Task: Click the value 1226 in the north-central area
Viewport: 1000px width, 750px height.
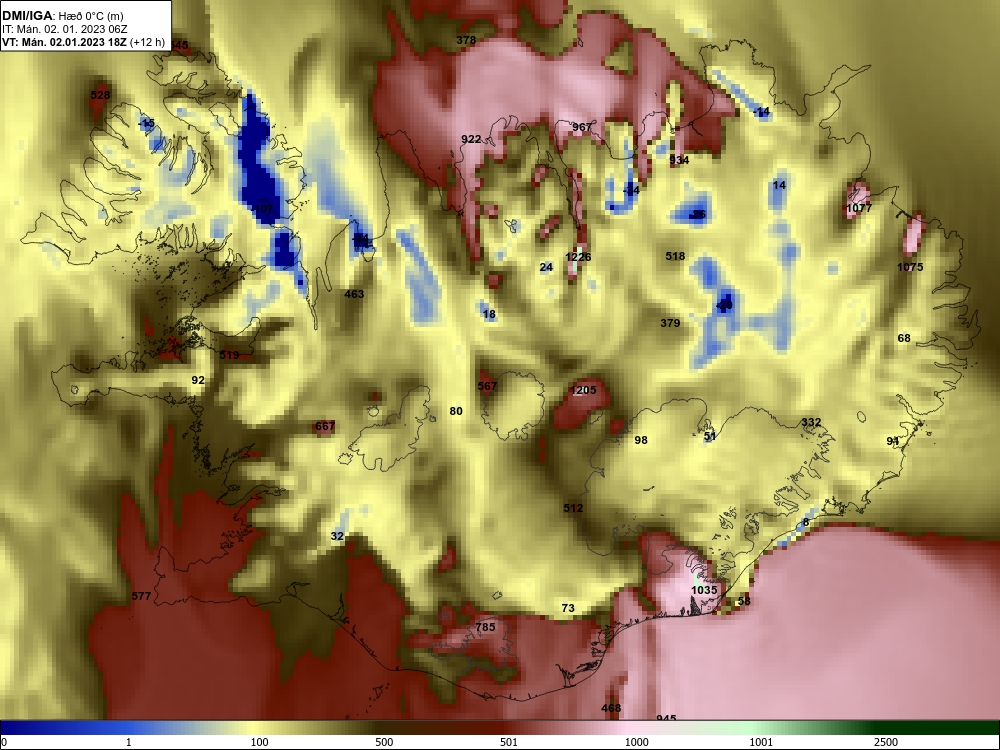Action: (578, 257)
